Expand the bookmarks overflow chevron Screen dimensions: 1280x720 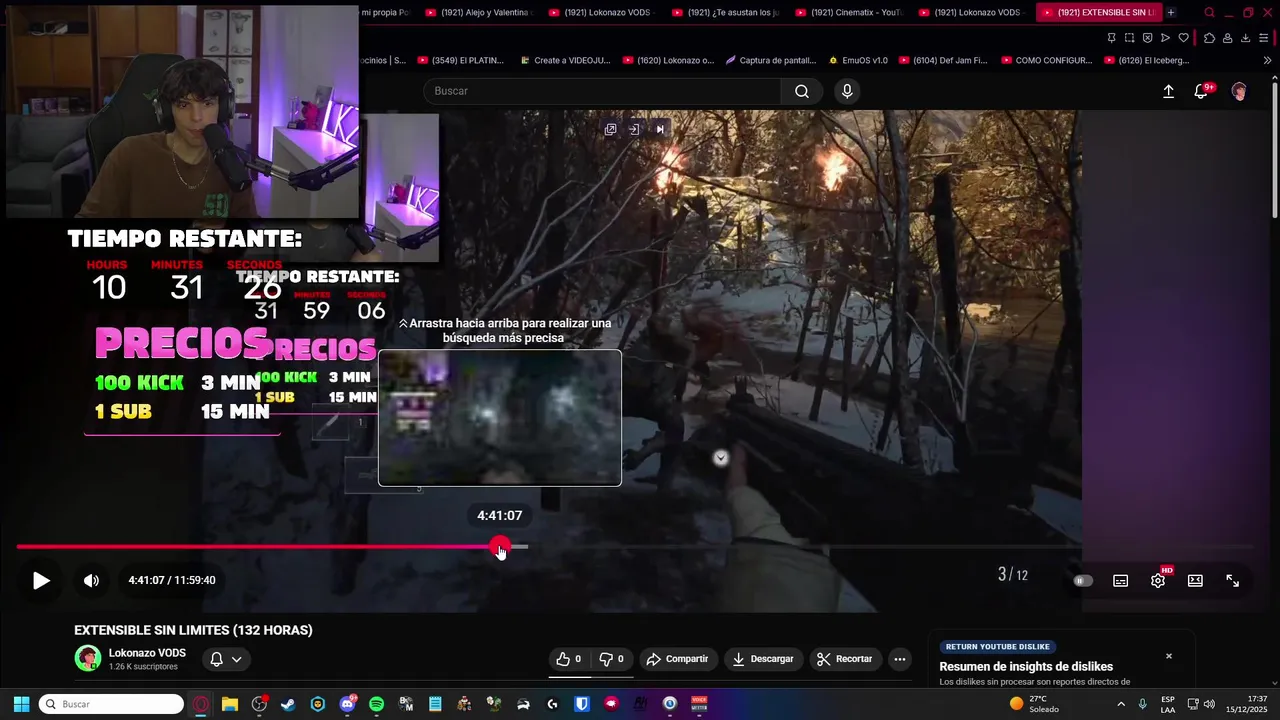click(1267, 60)
